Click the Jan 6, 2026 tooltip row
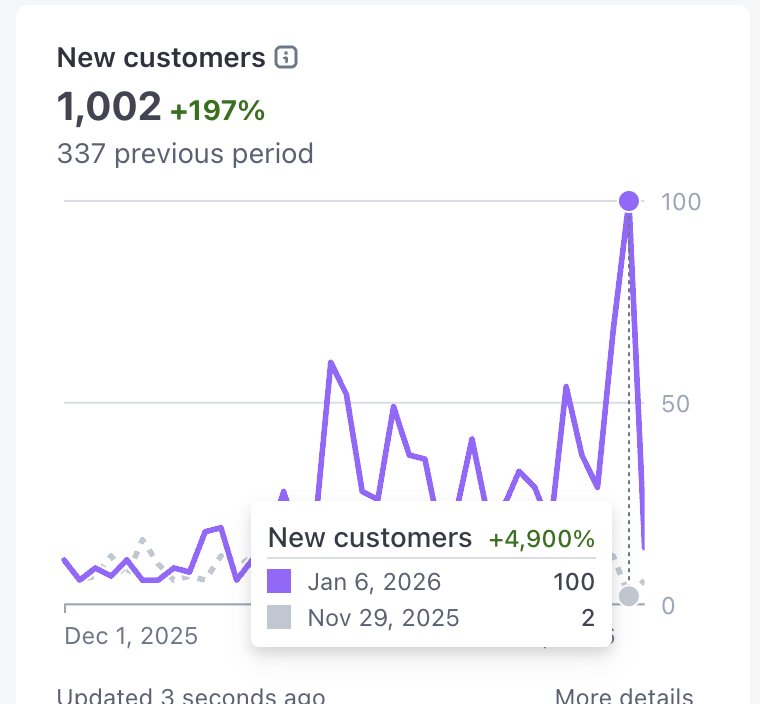Image resolution: width=760 pixels, height=704 pixels. point(431,581)
